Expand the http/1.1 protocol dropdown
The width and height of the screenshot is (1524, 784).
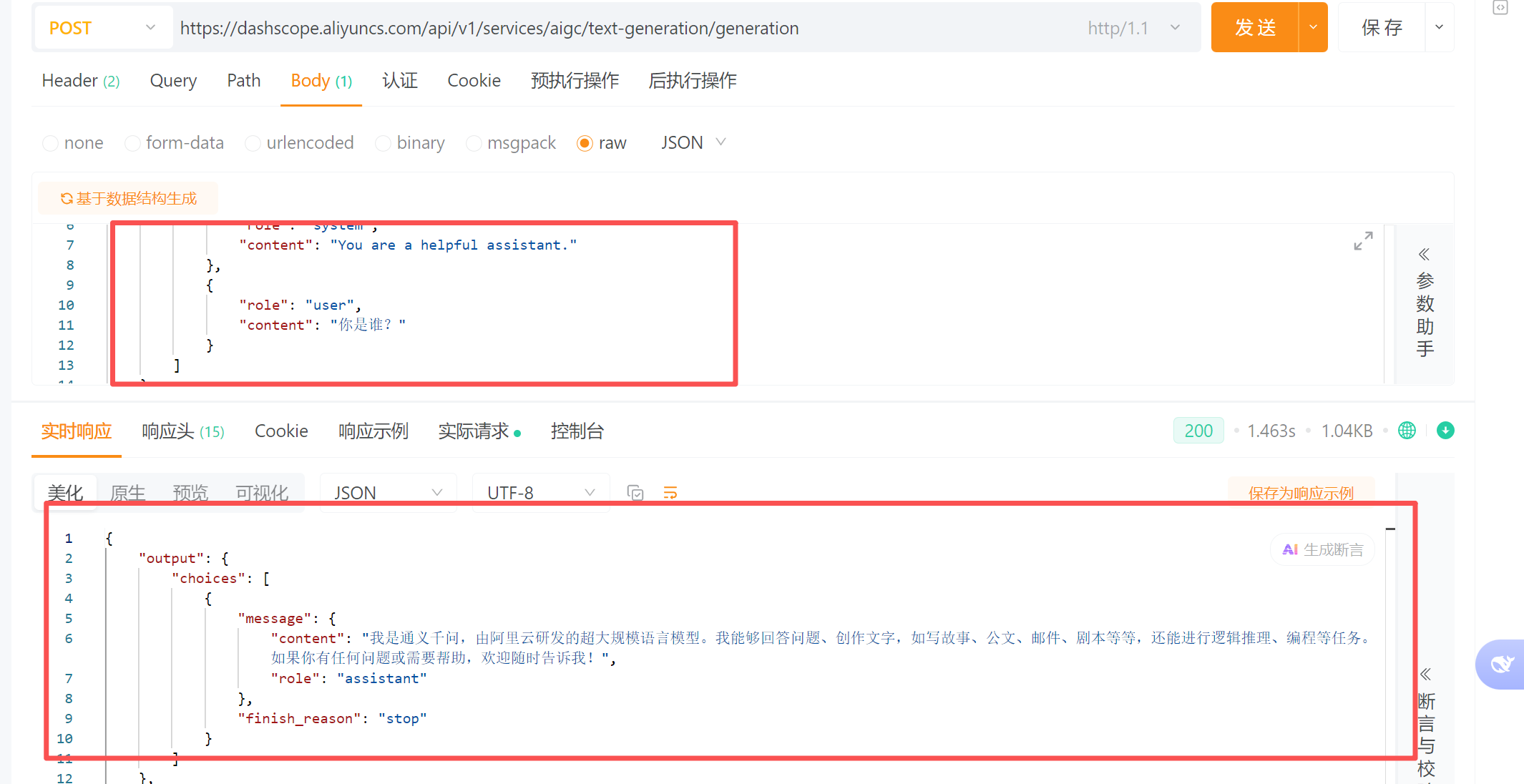1134,28
